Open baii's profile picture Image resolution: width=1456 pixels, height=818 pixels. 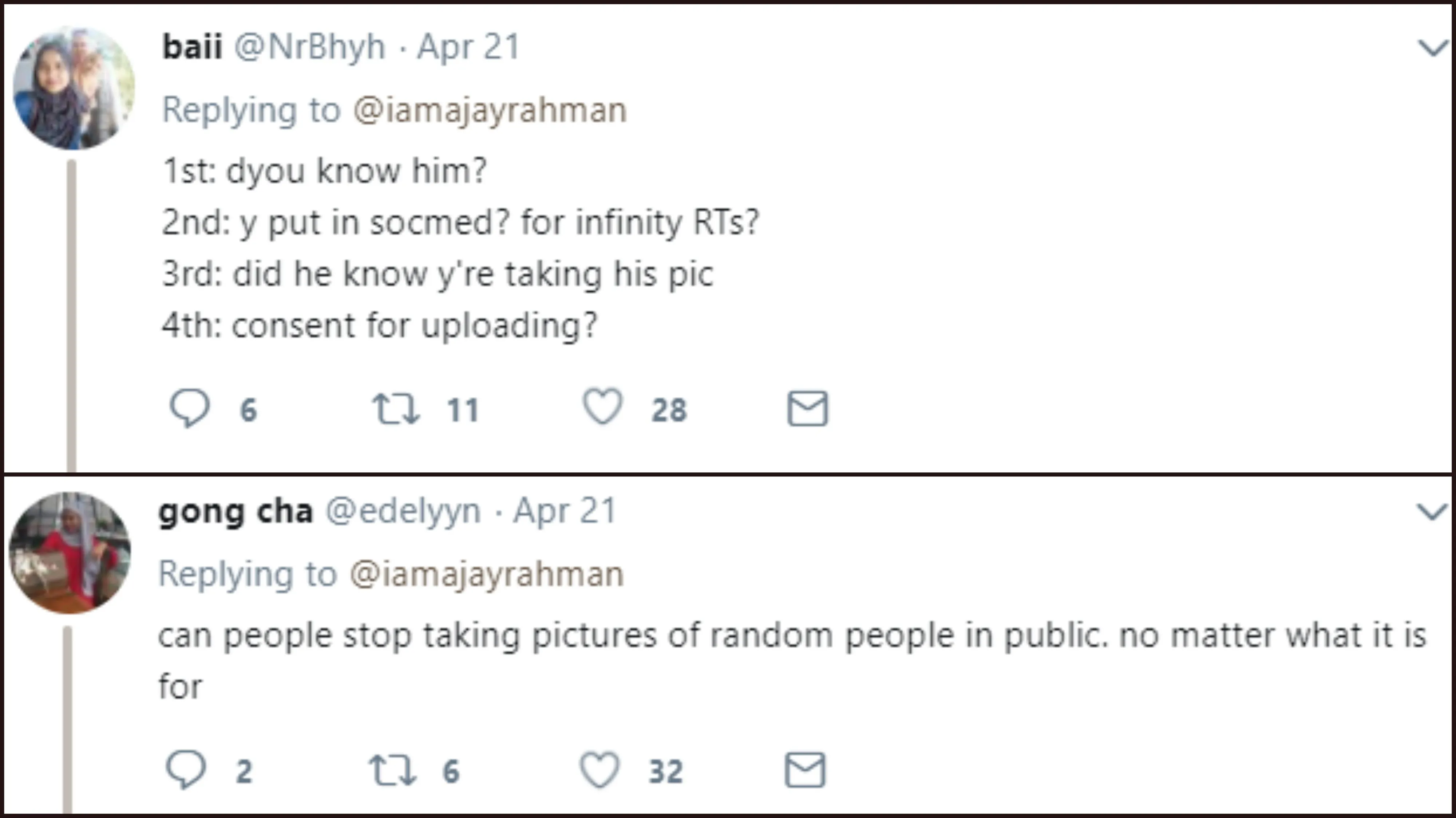[x=74, y=88]
